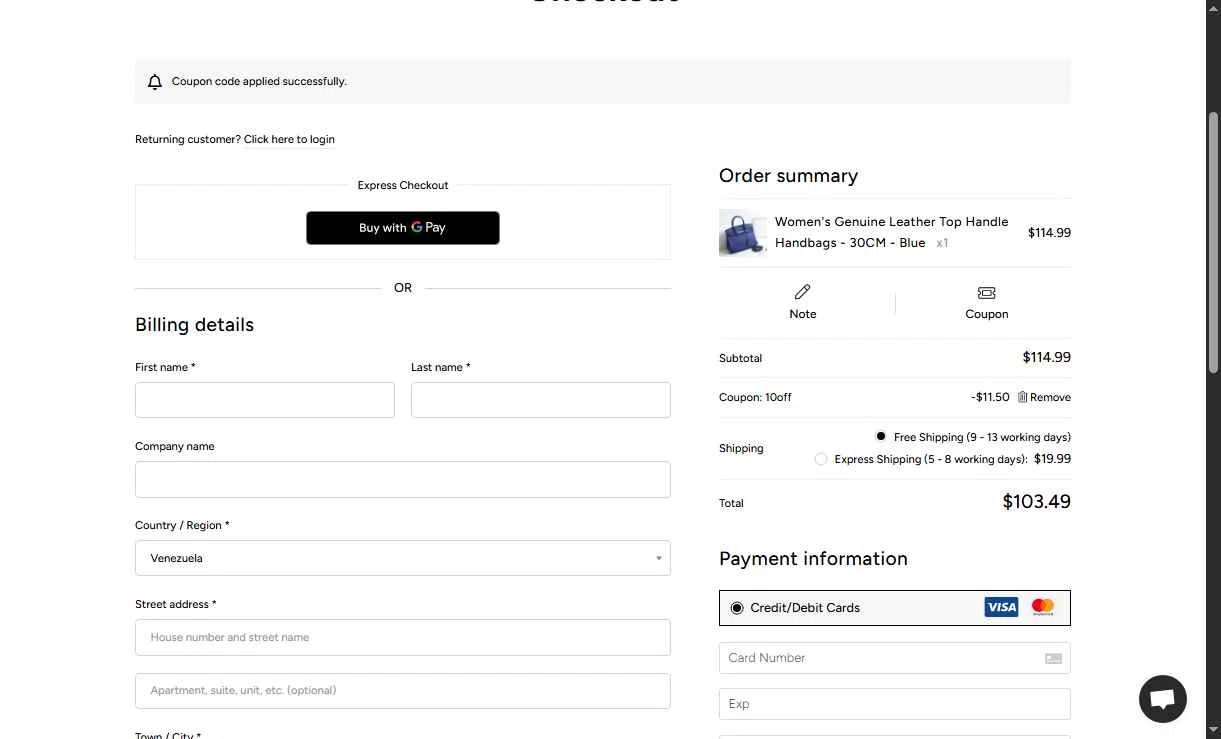Viewport: 1221px width, 739px height.
Task: Select Credit/Debit Cards payment method
Action: pos(737,608)
